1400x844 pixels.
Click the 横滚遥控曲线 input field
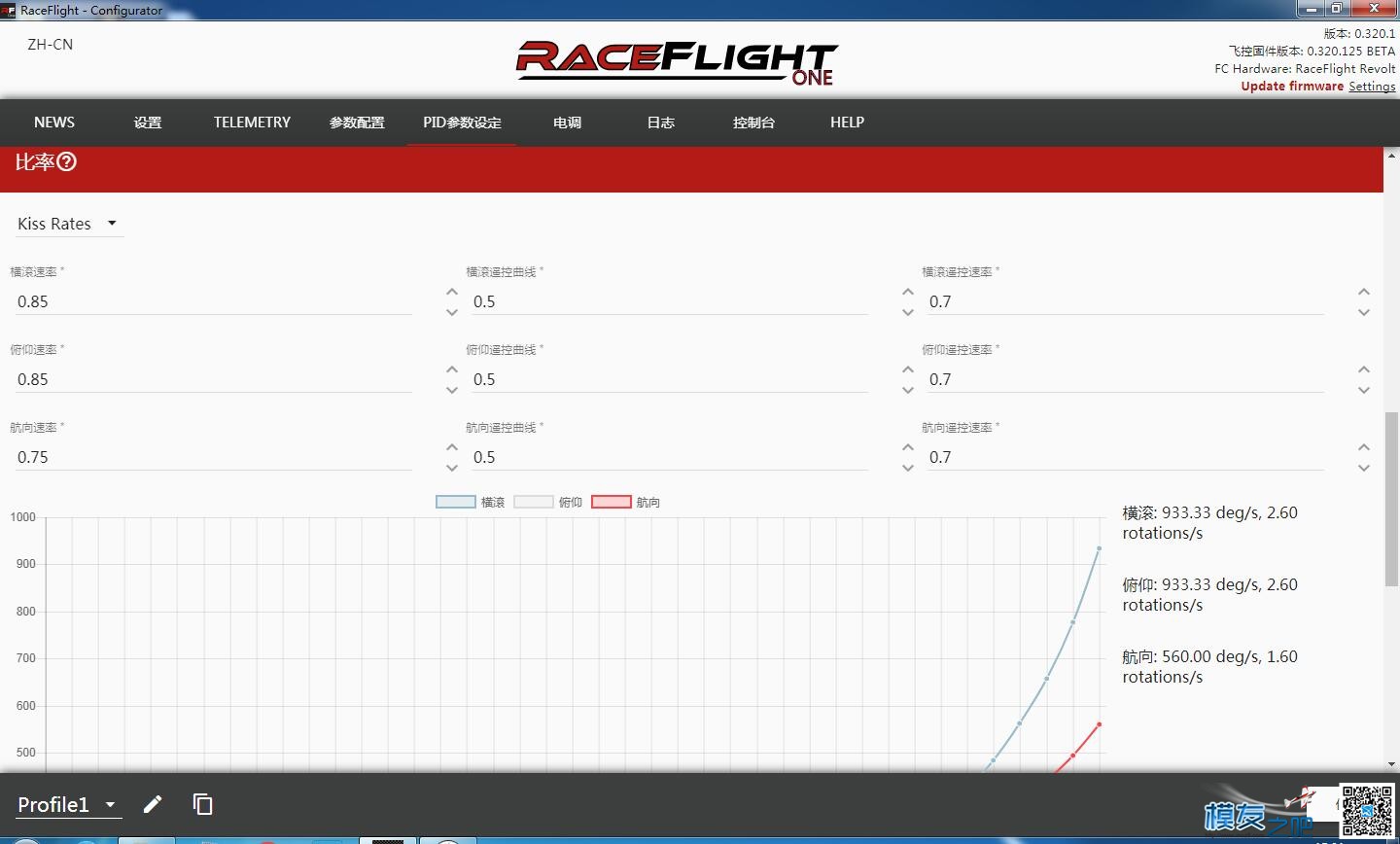tap(668, 301)
